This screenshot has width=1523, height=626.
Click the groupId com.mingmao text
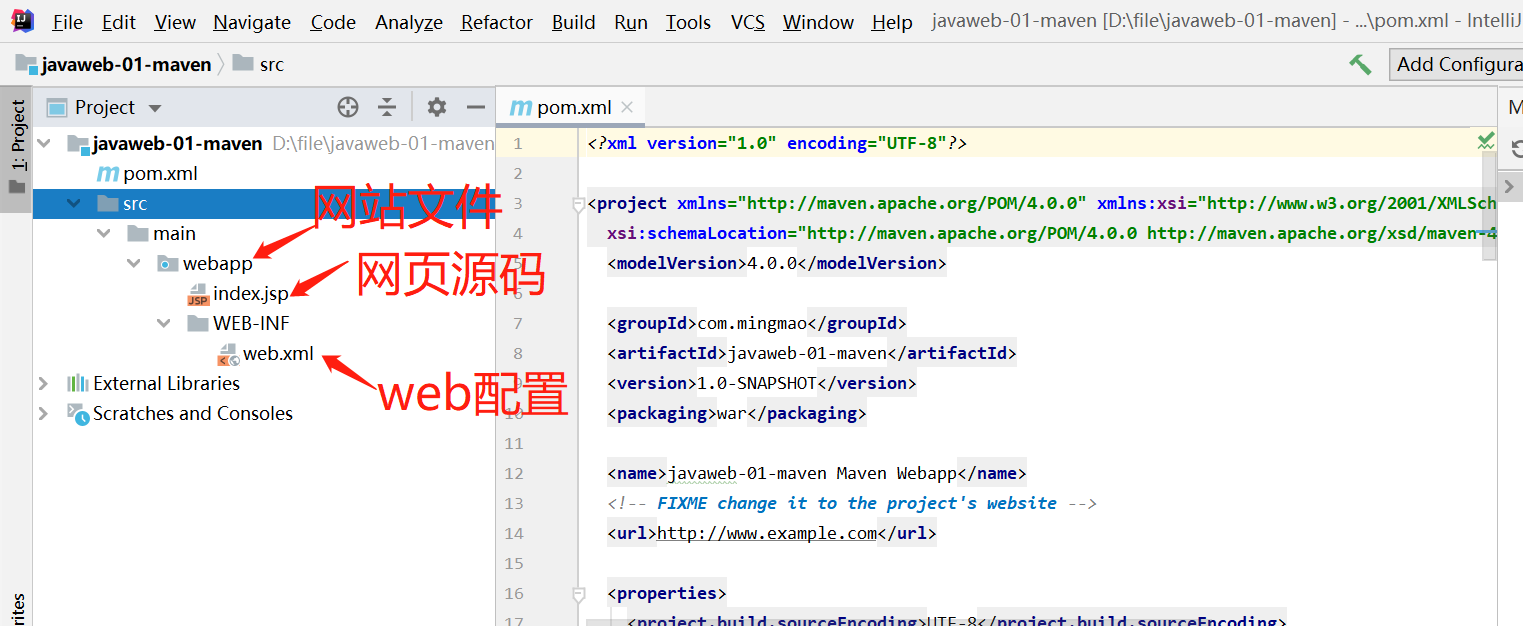pyautogui.click(x=751, y=324)
